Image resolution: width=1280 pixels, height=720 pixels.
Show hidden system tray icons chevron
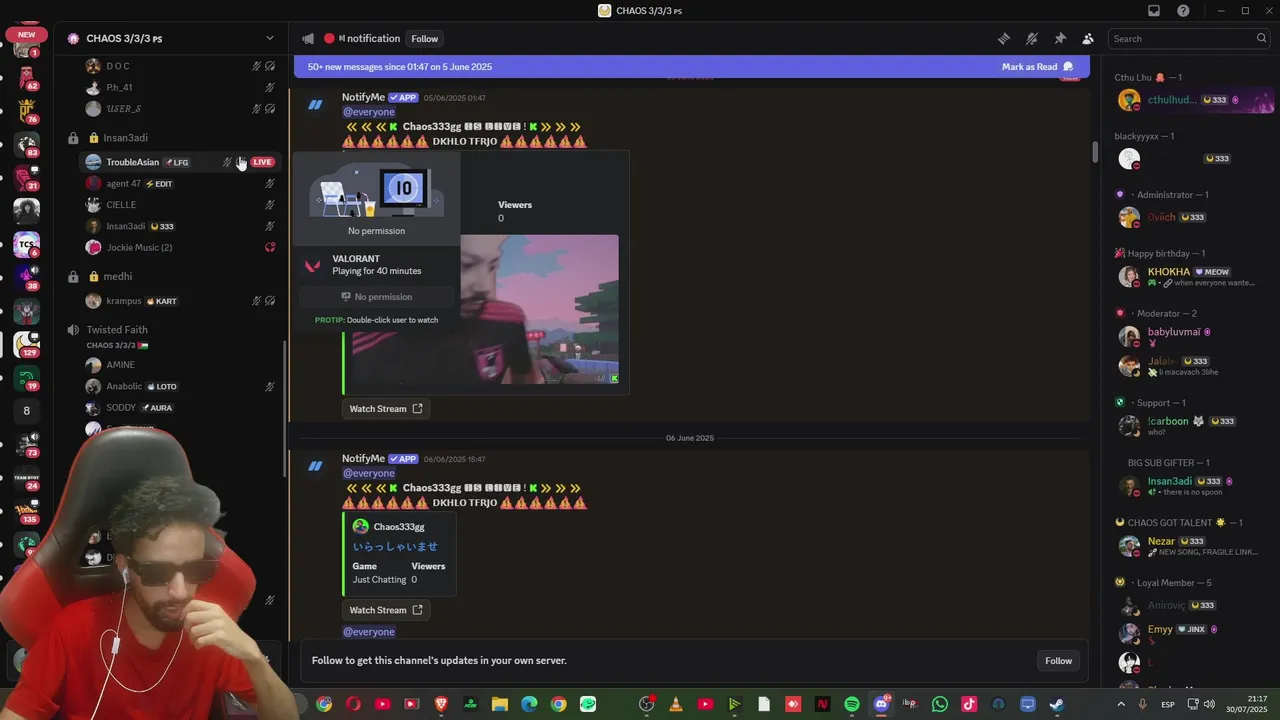pyautogui.click(x=1122, y=704)
